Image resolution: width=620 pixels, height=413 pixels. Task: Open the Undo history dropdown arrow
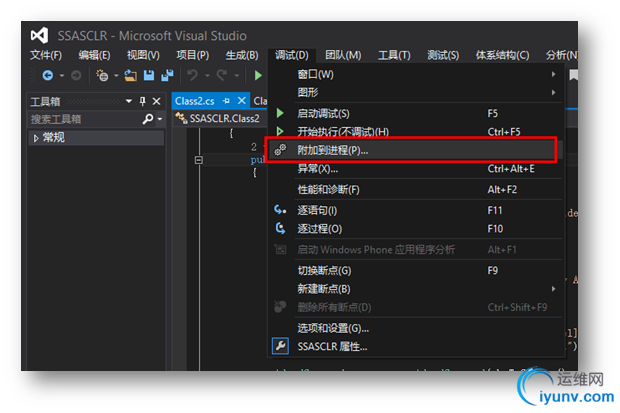(x=207, y=75)
